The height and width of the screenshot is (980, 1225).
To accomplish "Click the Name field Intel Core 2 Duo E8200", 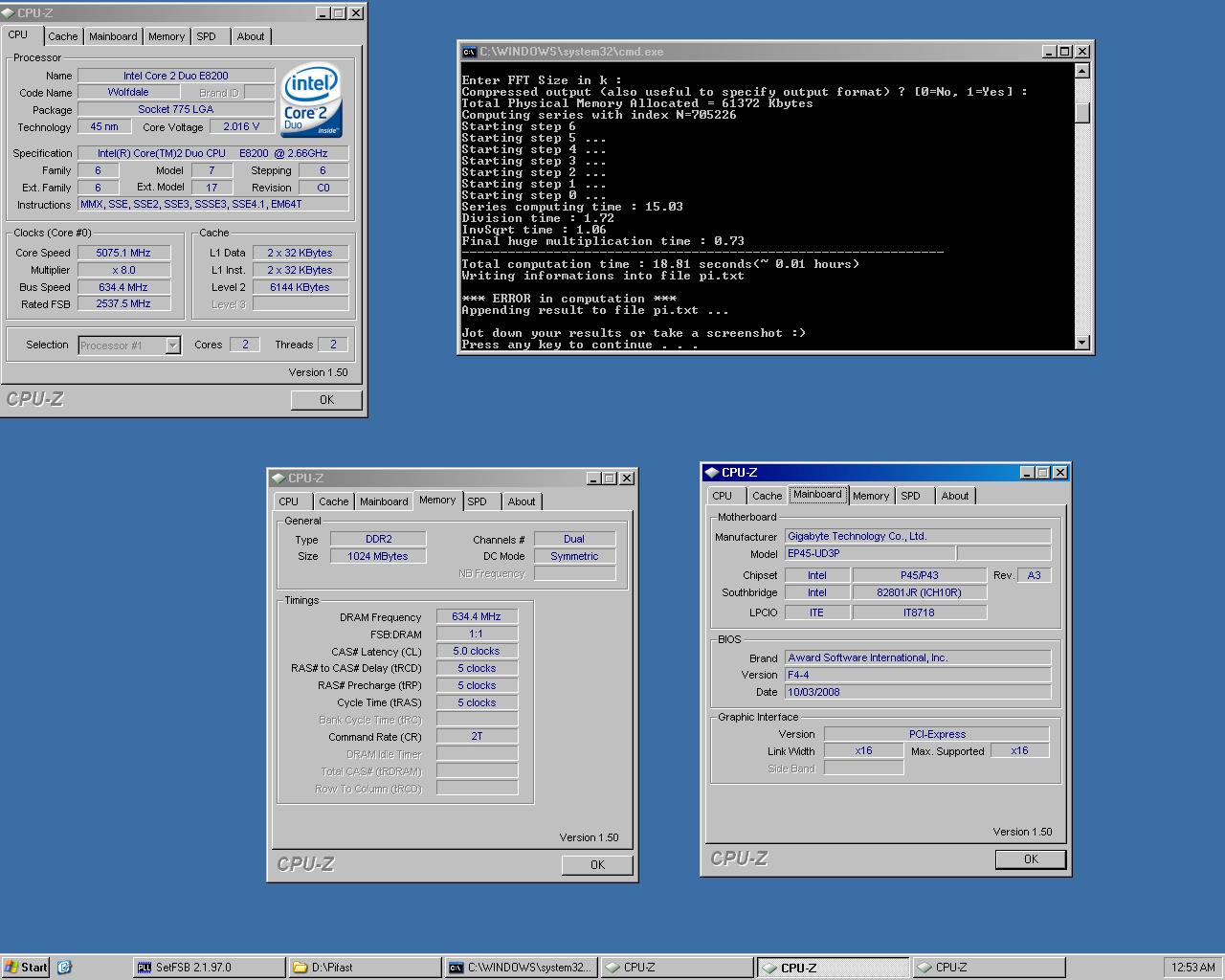I will point(176,76).
